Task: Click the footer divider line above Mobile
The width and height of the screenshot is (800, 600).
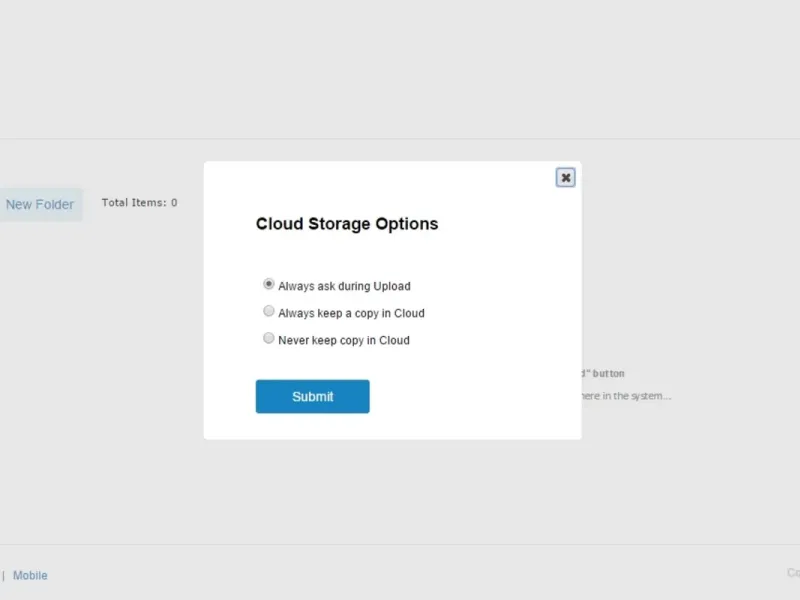Action: tap(400, 545)
